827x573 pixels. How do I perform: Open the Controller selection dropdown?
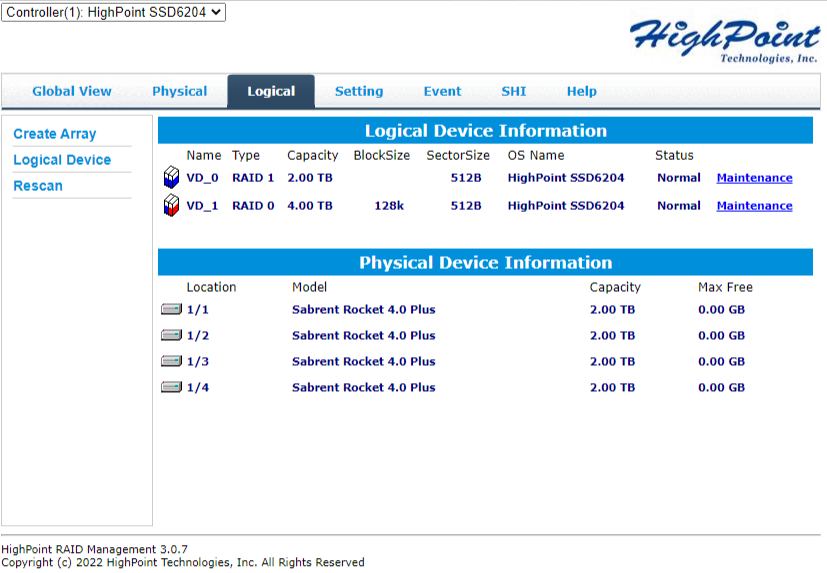114,12
